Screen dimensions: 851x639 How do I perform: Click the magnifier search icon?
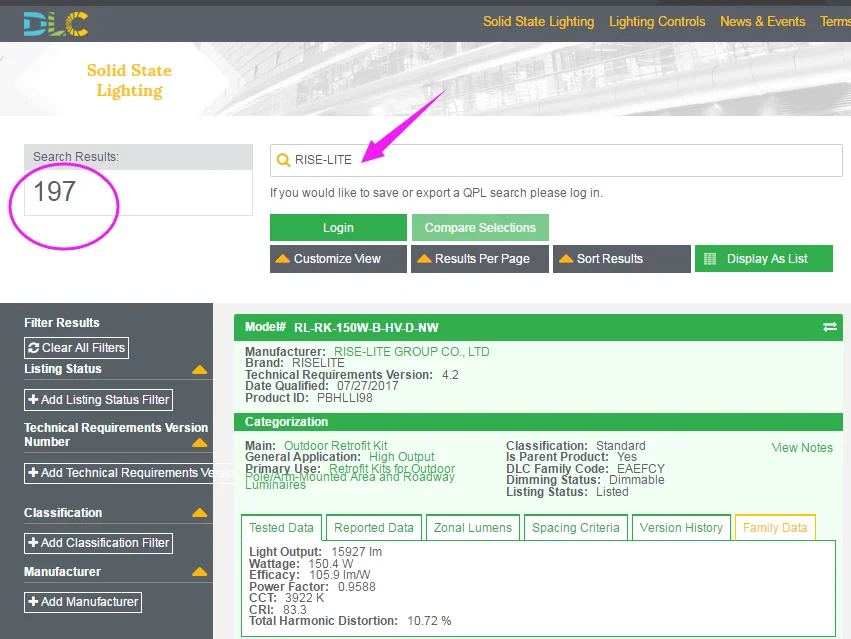(283, 160)
